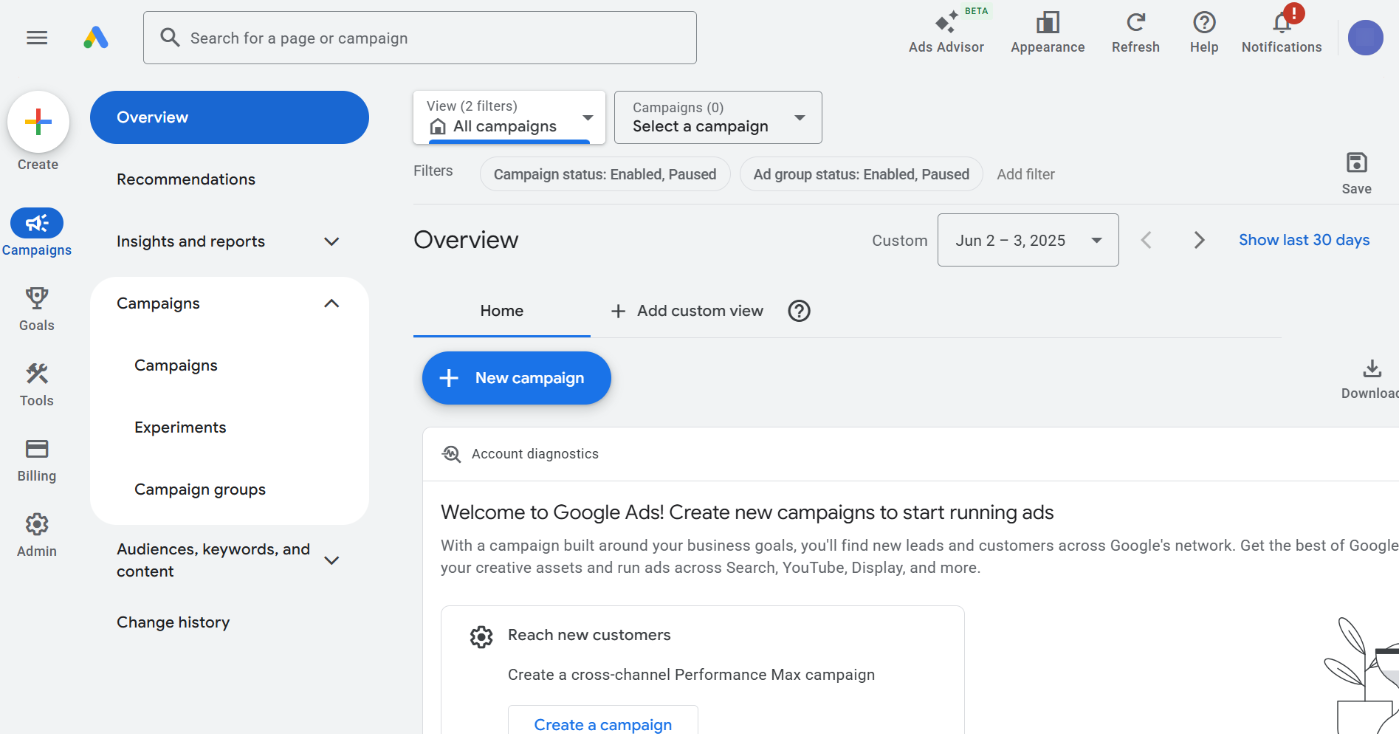Start a New campaign
This screenshot has width=1399, height=734.
tap(516, 378)
